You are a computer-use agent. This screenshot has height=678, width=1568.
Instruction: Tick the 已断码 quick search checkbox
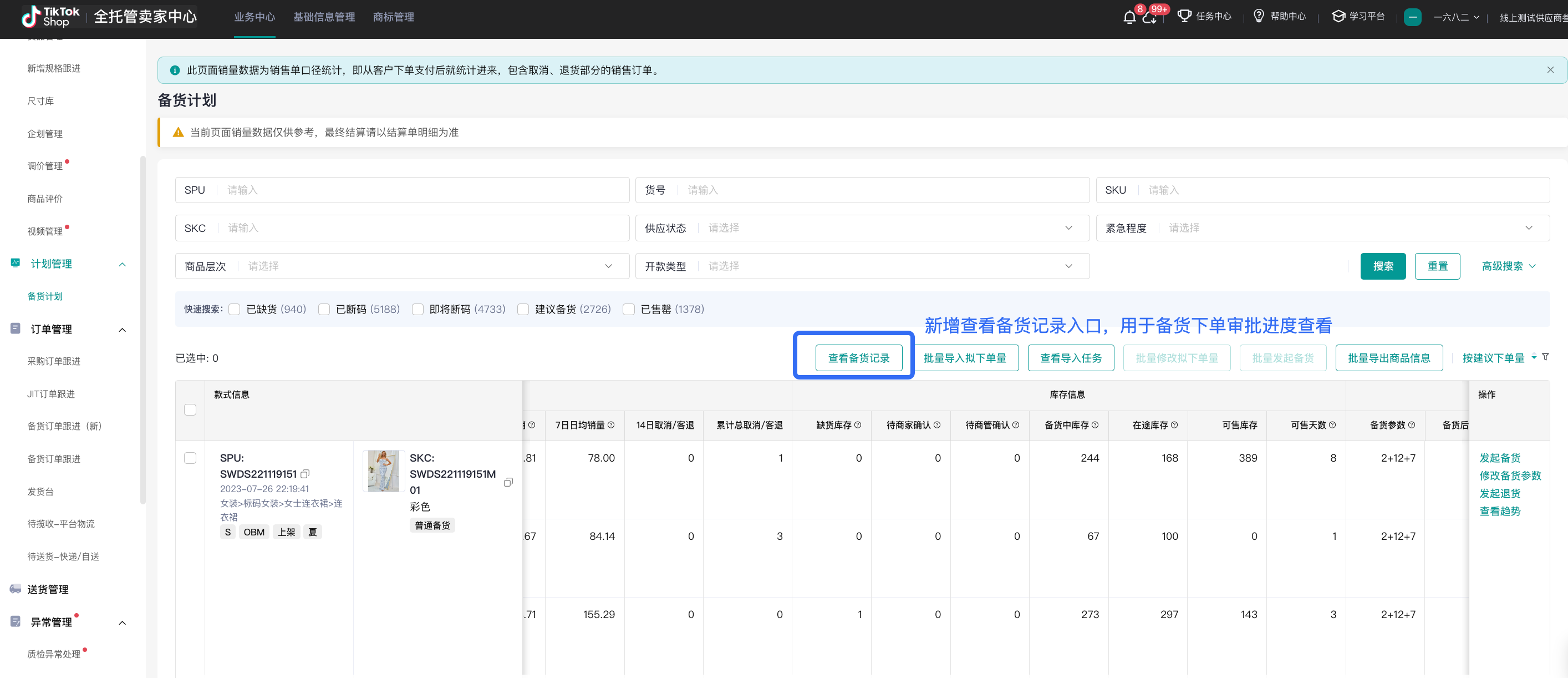coord(324,310)
